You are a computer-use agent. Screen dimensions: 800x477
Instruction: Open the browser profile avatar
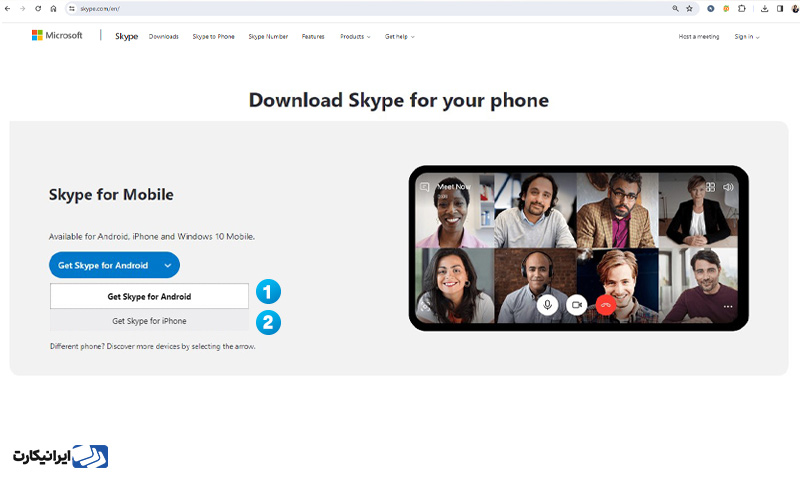click(x=795, y=9)
